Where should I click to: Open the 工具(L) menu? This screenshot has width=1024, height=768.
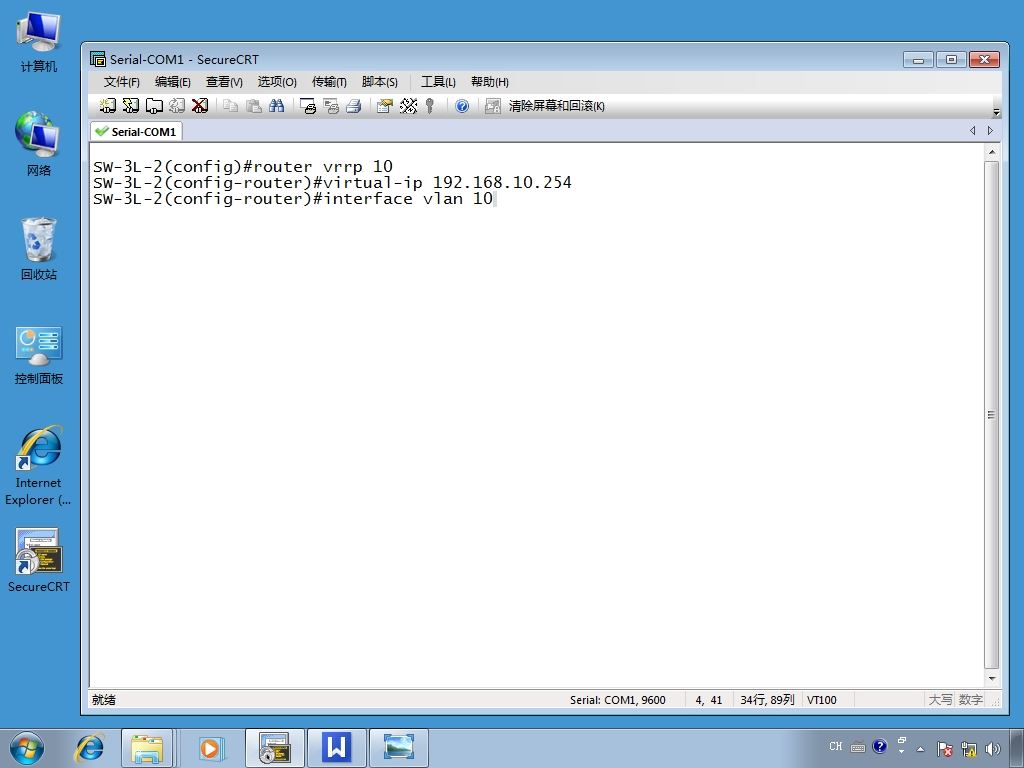pos(438,82)
